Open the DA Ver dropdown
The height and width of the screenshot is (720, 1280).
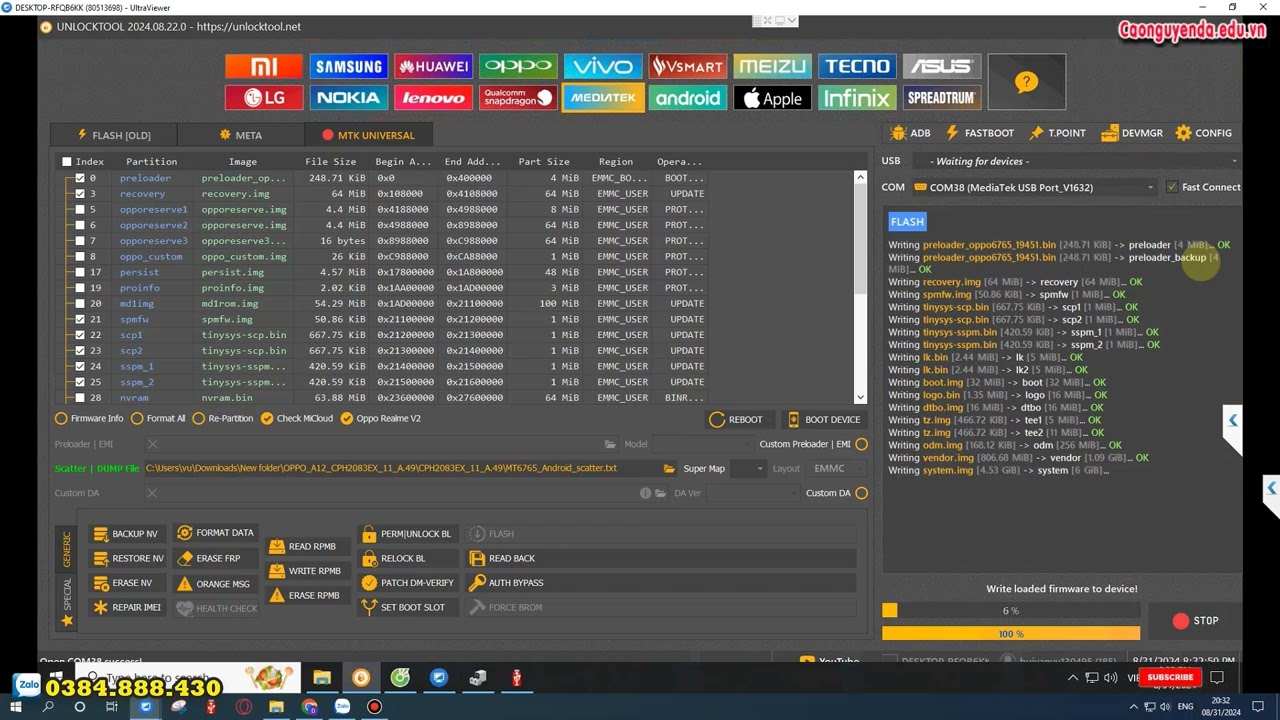point(751,493)
